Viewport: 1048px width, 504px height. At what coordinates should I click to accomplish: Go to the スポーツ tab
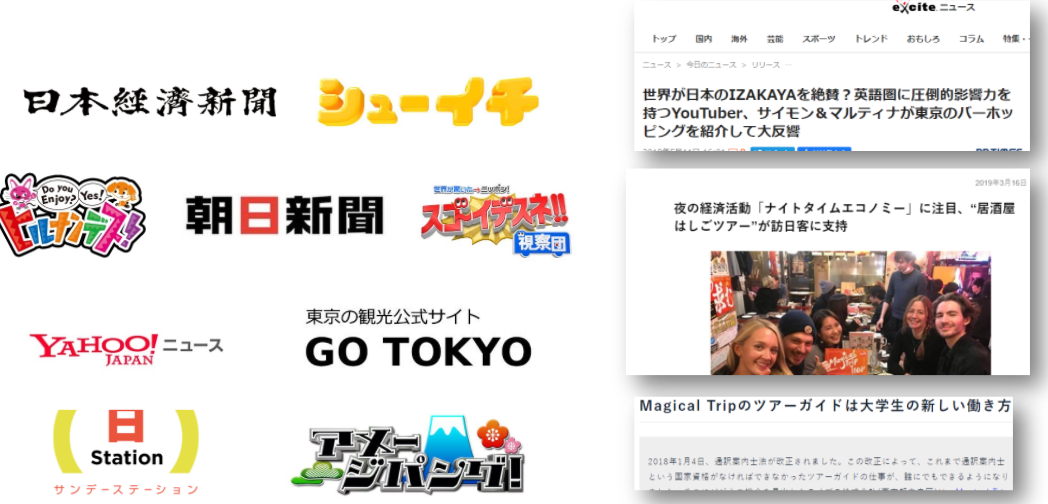coord(819,39)
